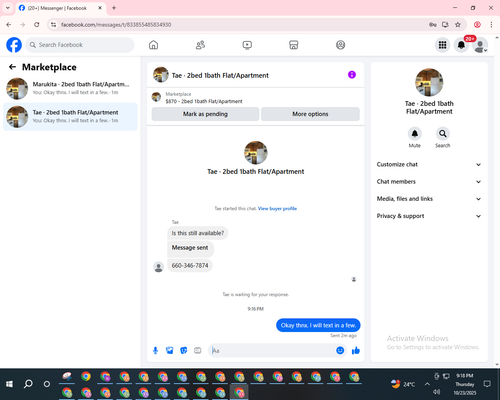This screenshot has height=400, width=500.
Task: Click the Search Facebook field
Action: click(x=80, y=45)
